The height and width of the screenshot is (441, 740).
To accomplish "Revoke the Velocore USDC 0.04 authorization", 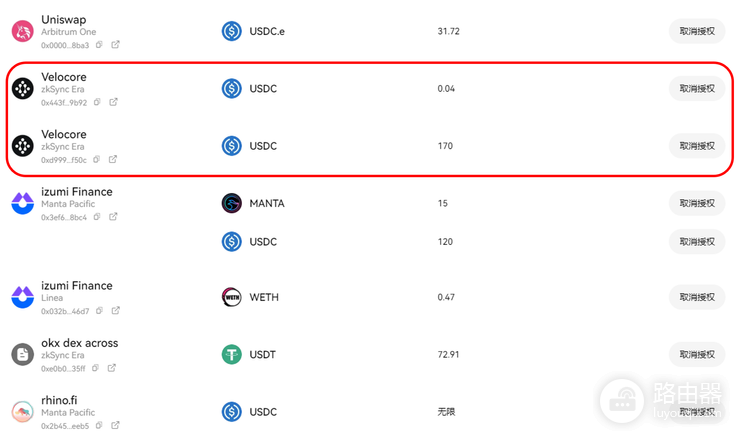I will (x=697, y=89).
